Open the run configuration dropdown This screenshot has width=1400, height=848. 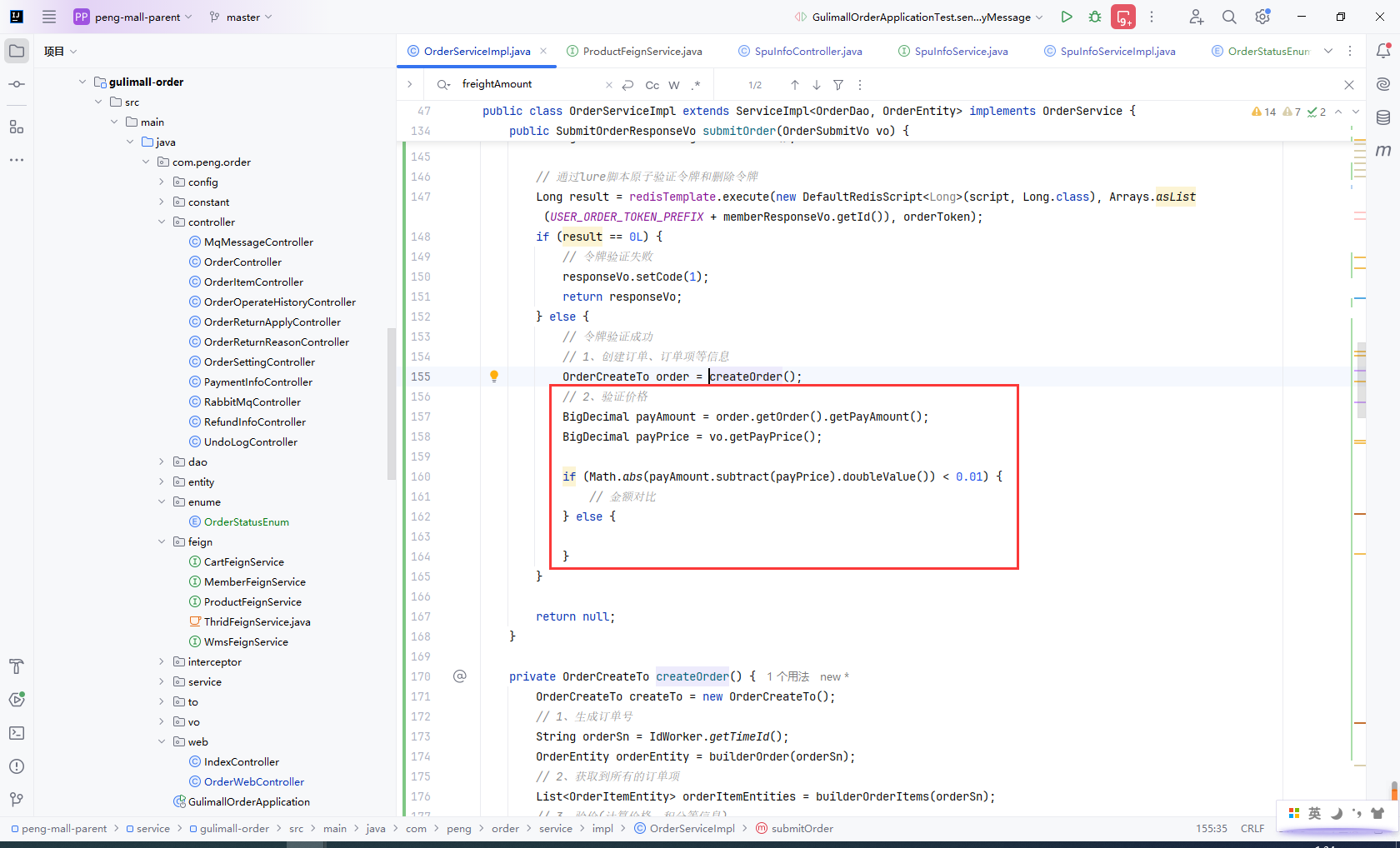click(x=919, y=17)
